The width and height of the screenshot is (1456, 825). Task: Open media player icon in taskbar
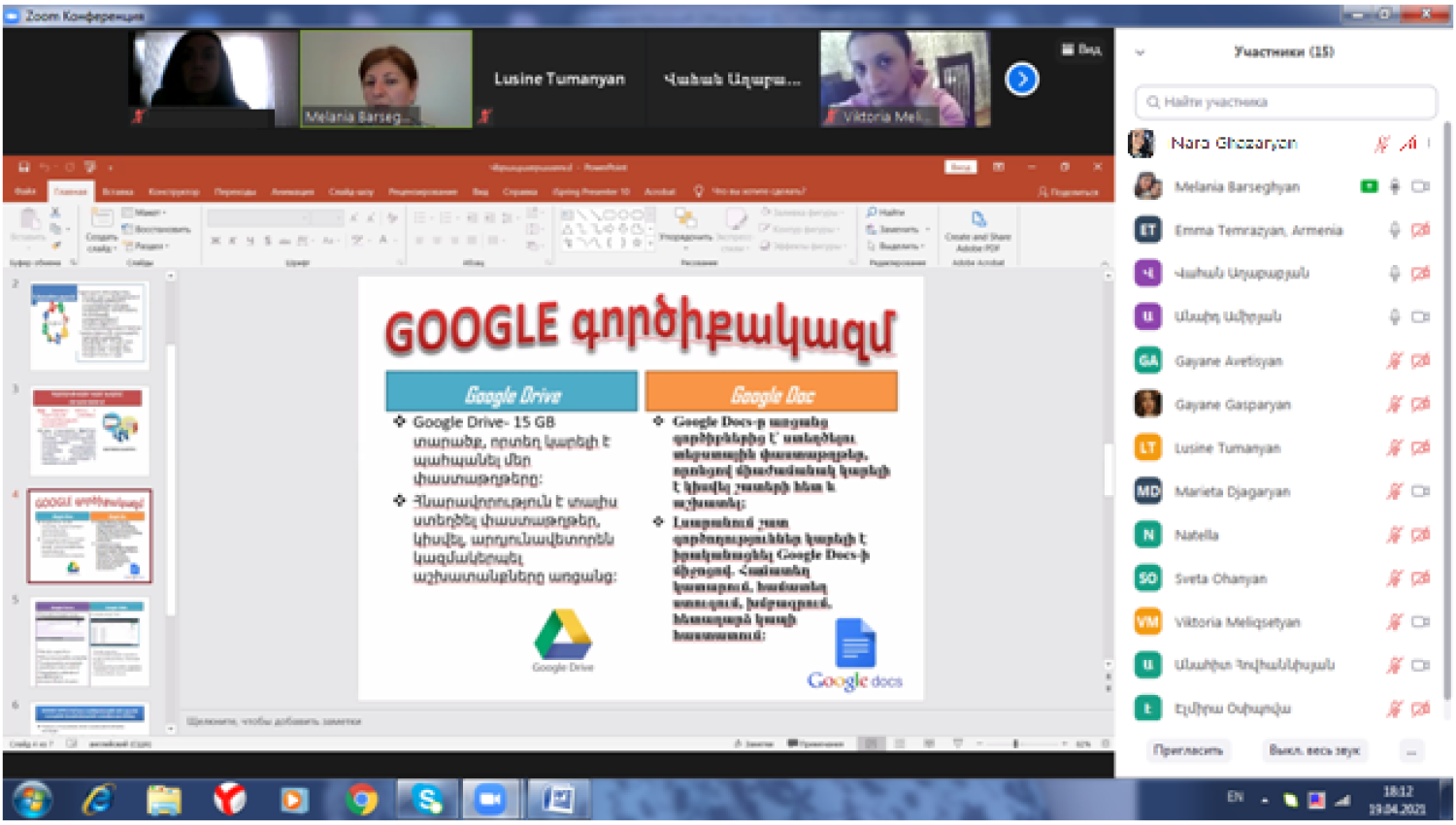coord(294,800)
